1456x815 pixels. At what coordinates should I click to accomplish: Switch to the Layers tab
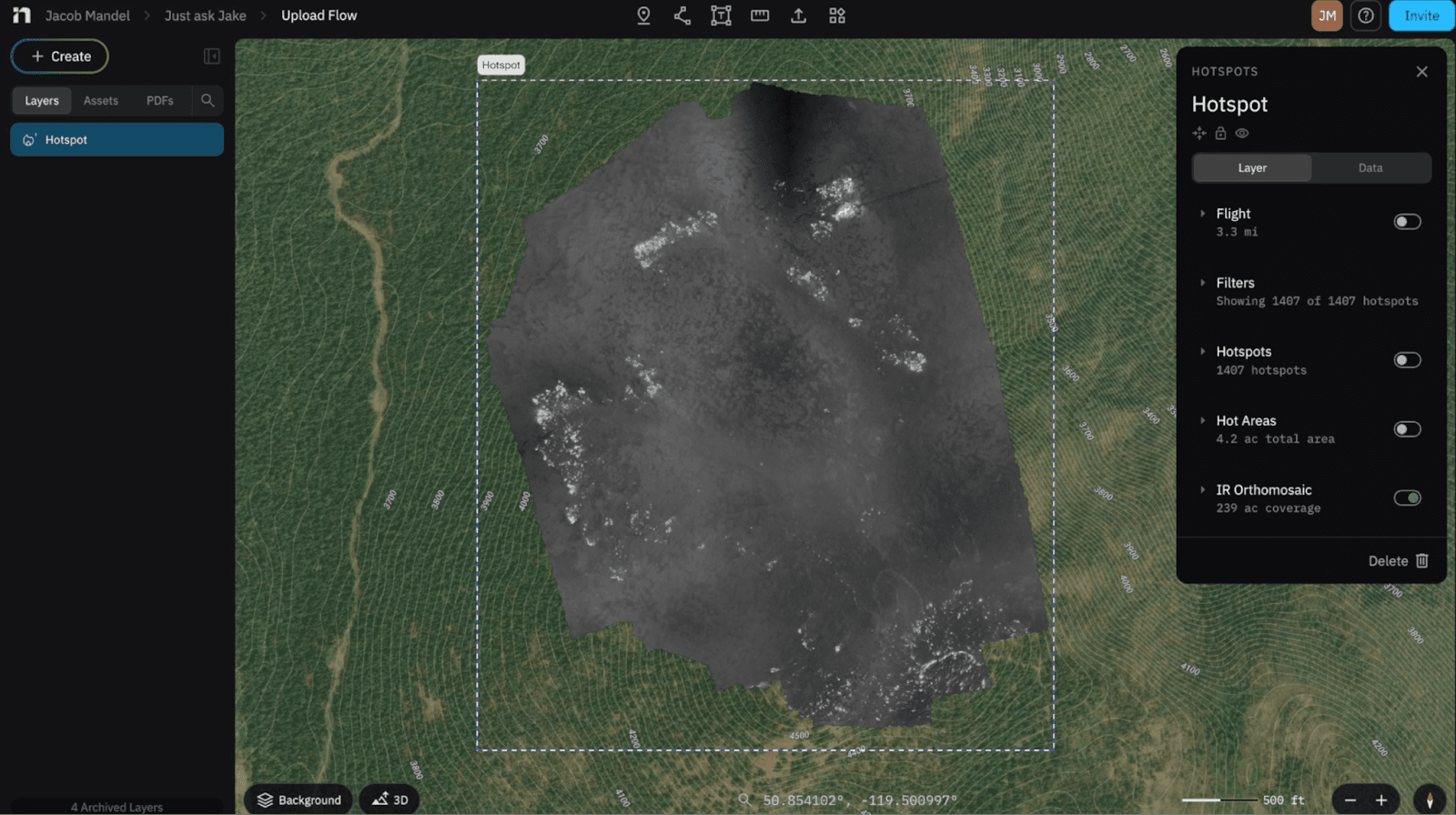point(42,101)
